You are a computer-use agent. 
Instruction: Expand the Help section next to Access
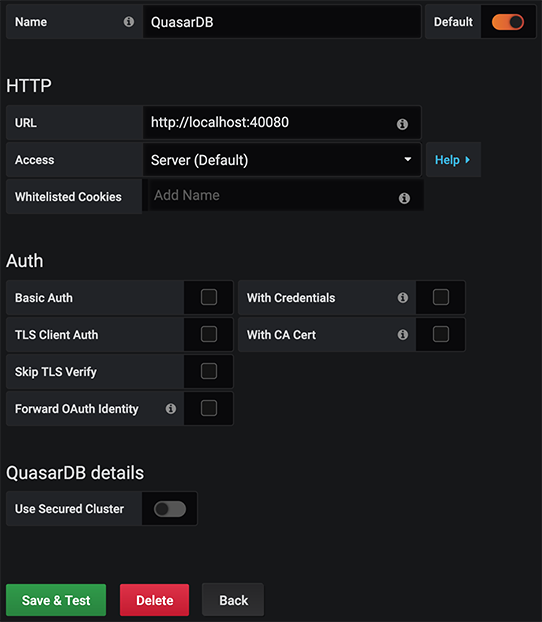[453, 160]
